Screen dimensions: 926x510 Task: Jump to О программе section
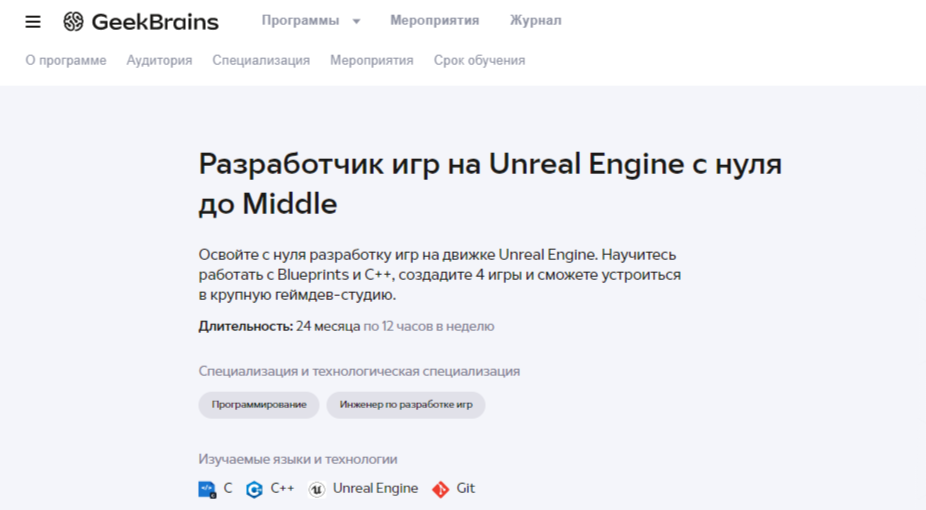(x=66, y=60)
